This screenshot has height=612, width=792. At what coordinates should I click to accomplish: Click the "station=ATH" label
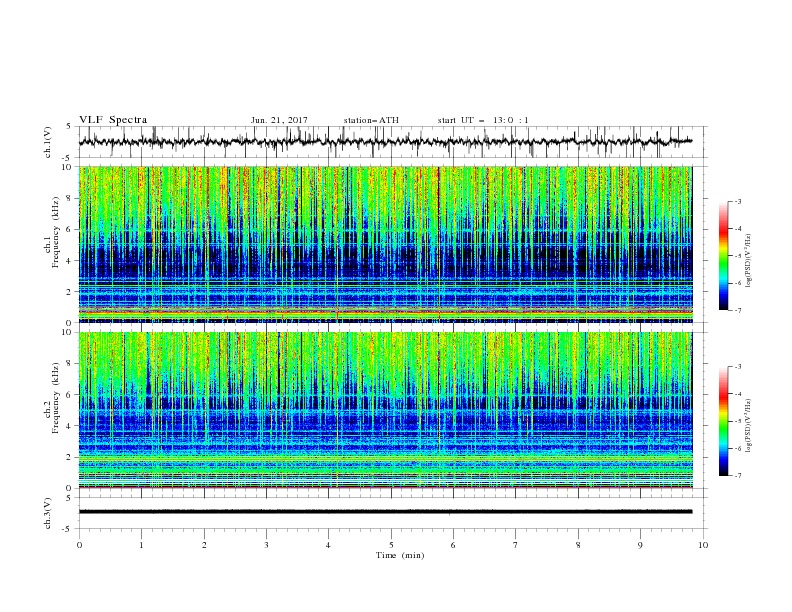pos(371,120)
